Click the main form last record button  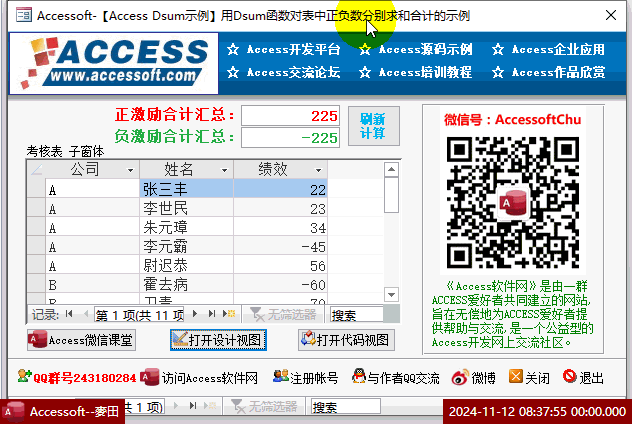coord(193,406)
